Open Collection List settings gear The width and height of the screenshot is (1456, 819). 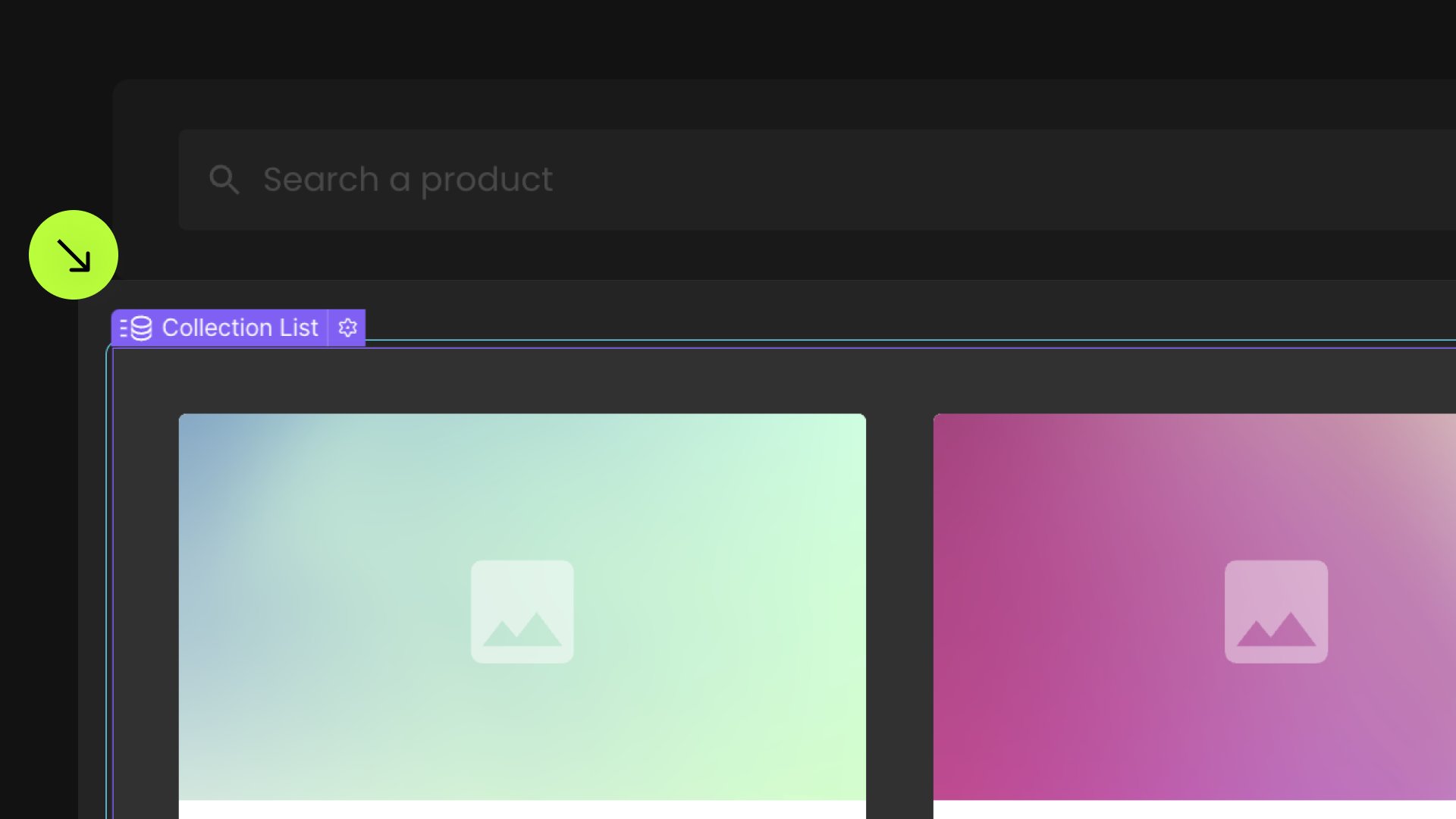point(347,328)
